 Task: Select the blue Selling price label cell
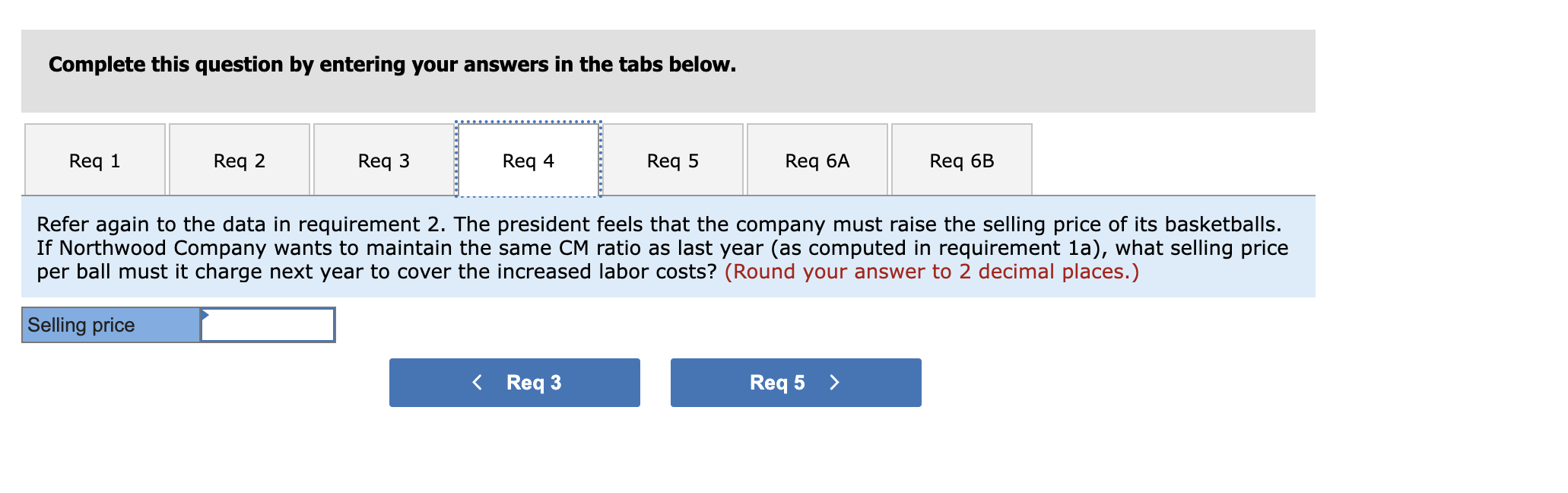110,324
